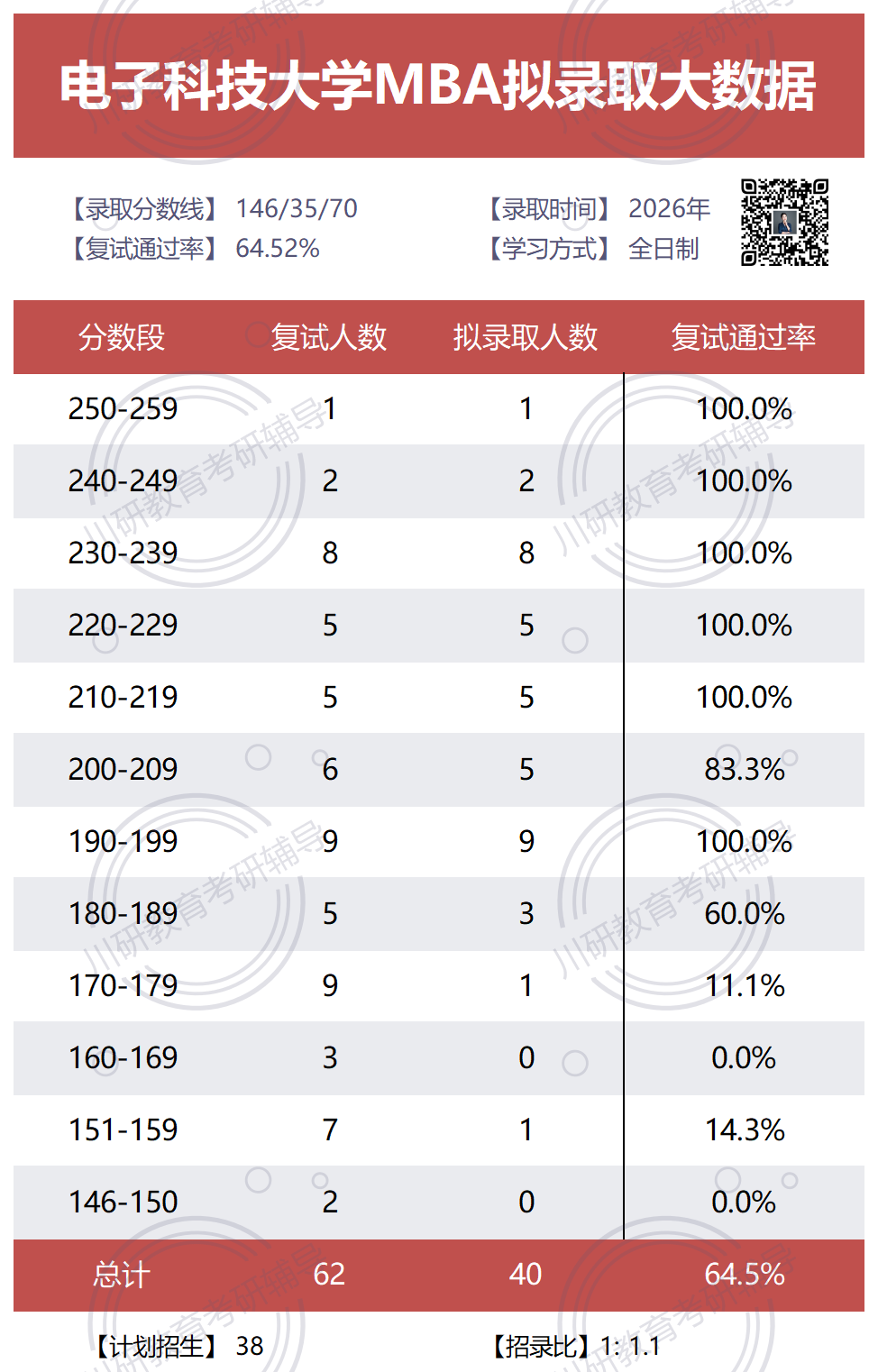Click the 计划招生 38 text
The width and height of the screenshot is (878, 1372).
point(177,1347)
